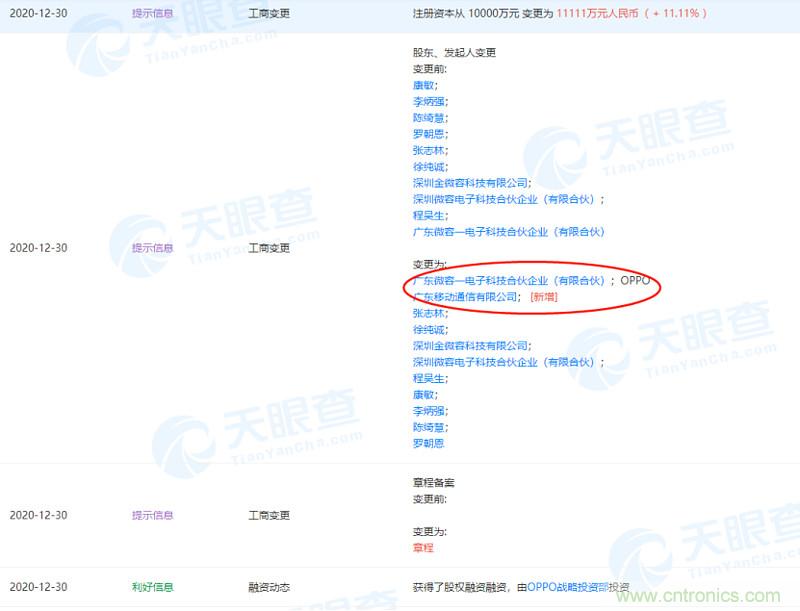Click the 注册资本从 10000万元 text
This screenshot has width=800, height=611.
(x=465, y=13)
